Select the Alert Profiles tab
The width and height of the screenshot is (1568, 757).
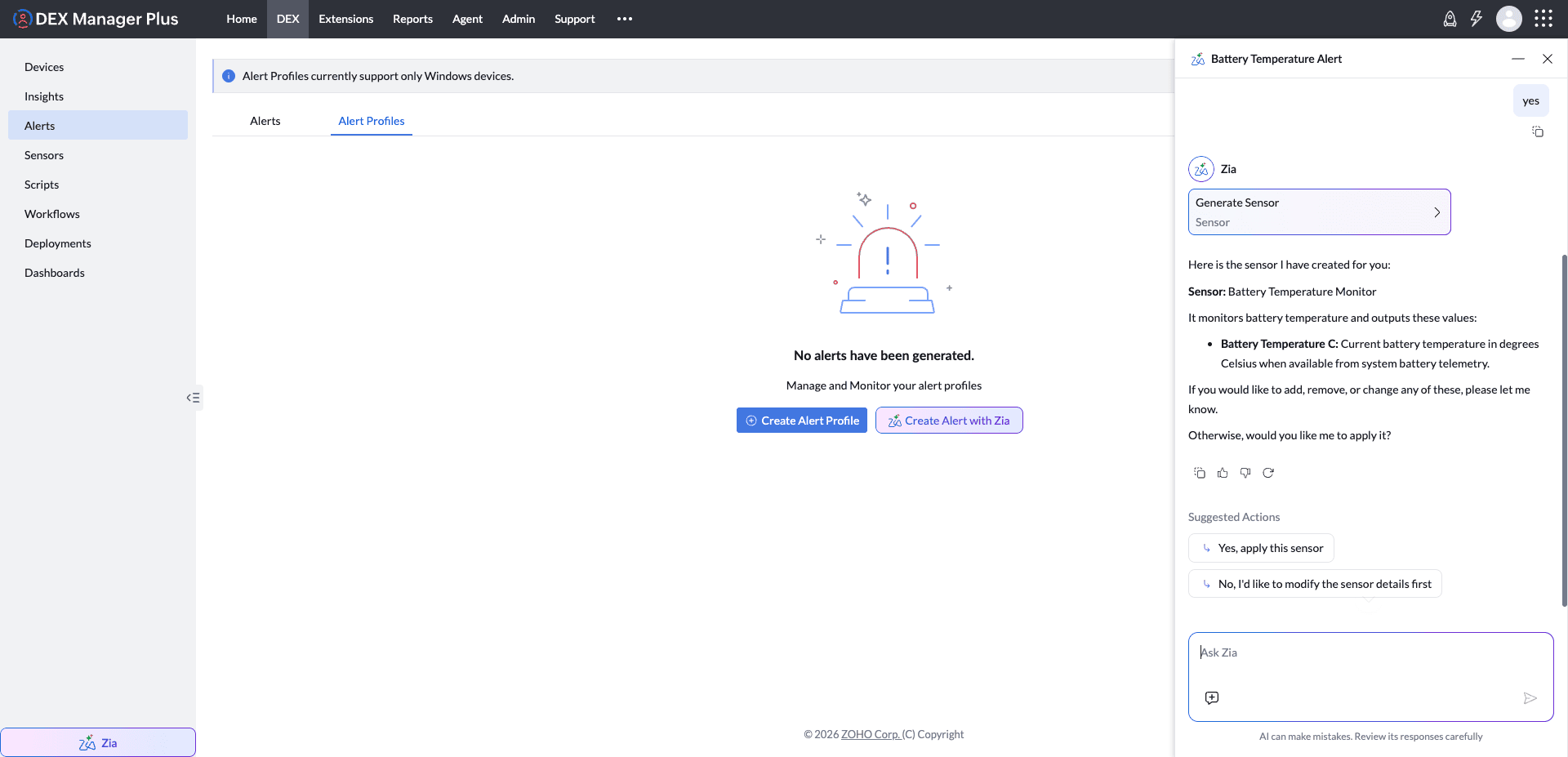(x=372, y=121)
